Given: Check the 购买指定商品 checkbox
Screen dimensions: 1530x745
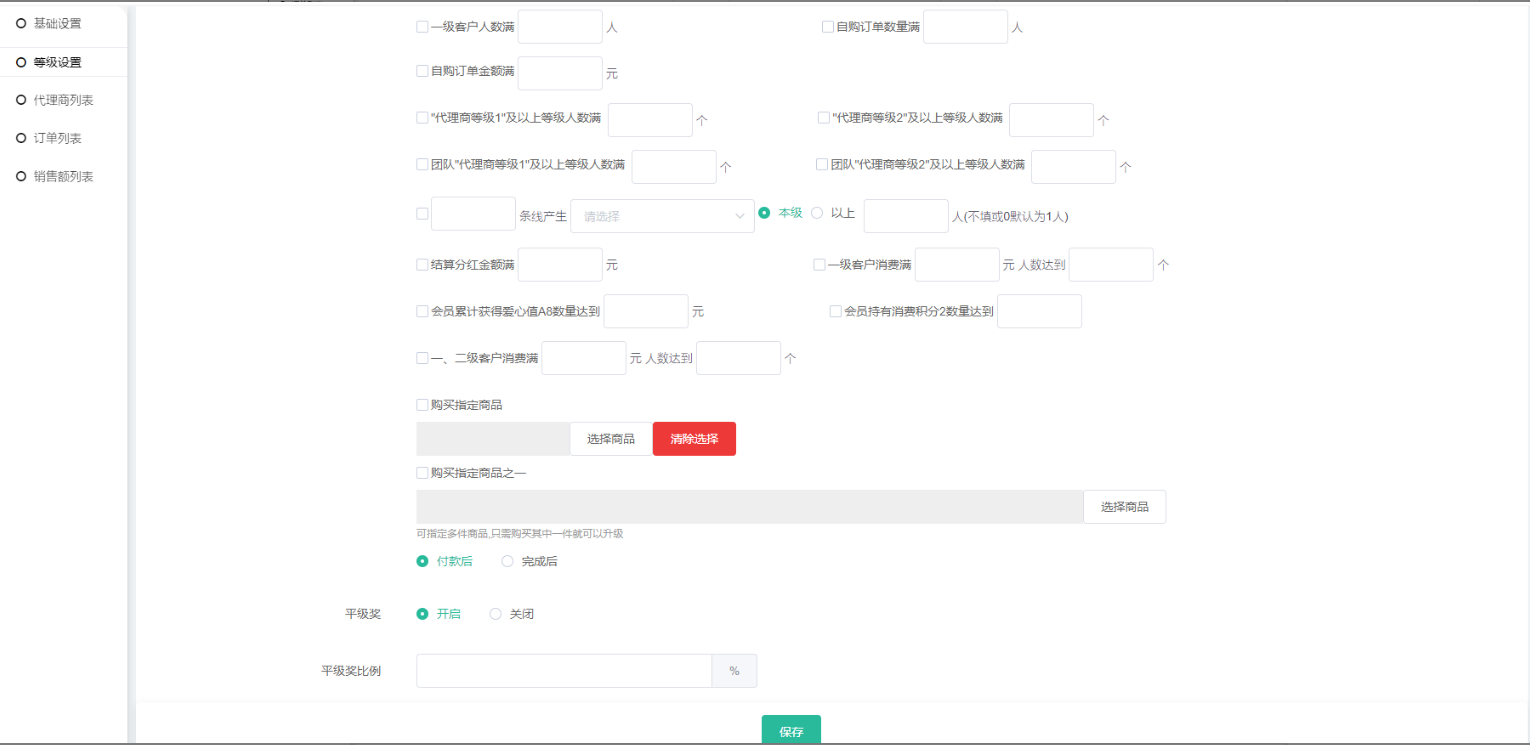Looking at the screenshot, I should [422, 405].
